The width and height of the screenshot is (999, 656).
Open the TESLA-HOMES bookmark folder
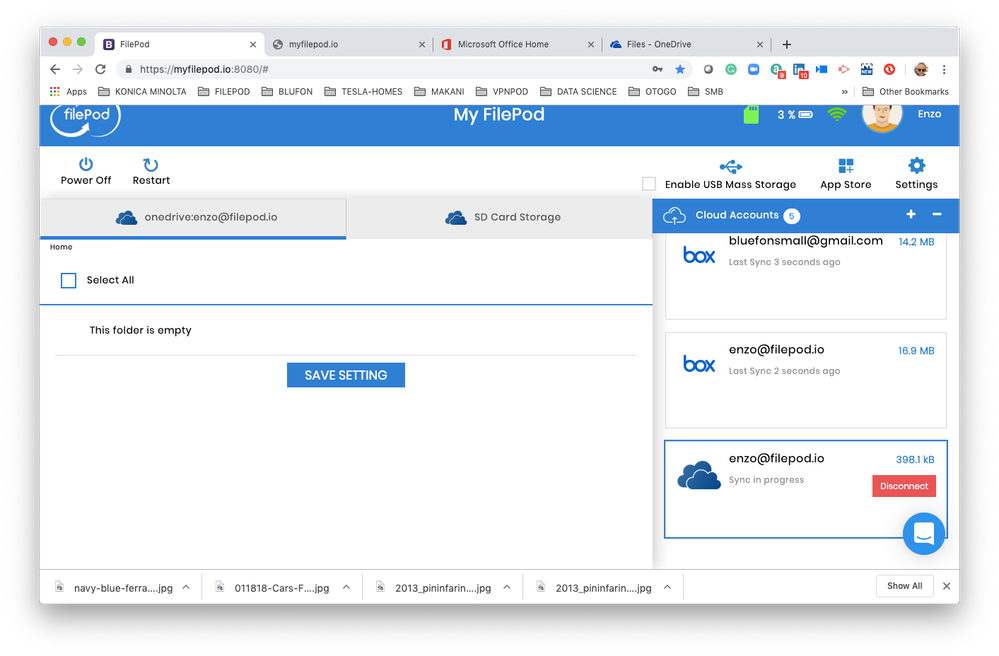click(363, 92)
